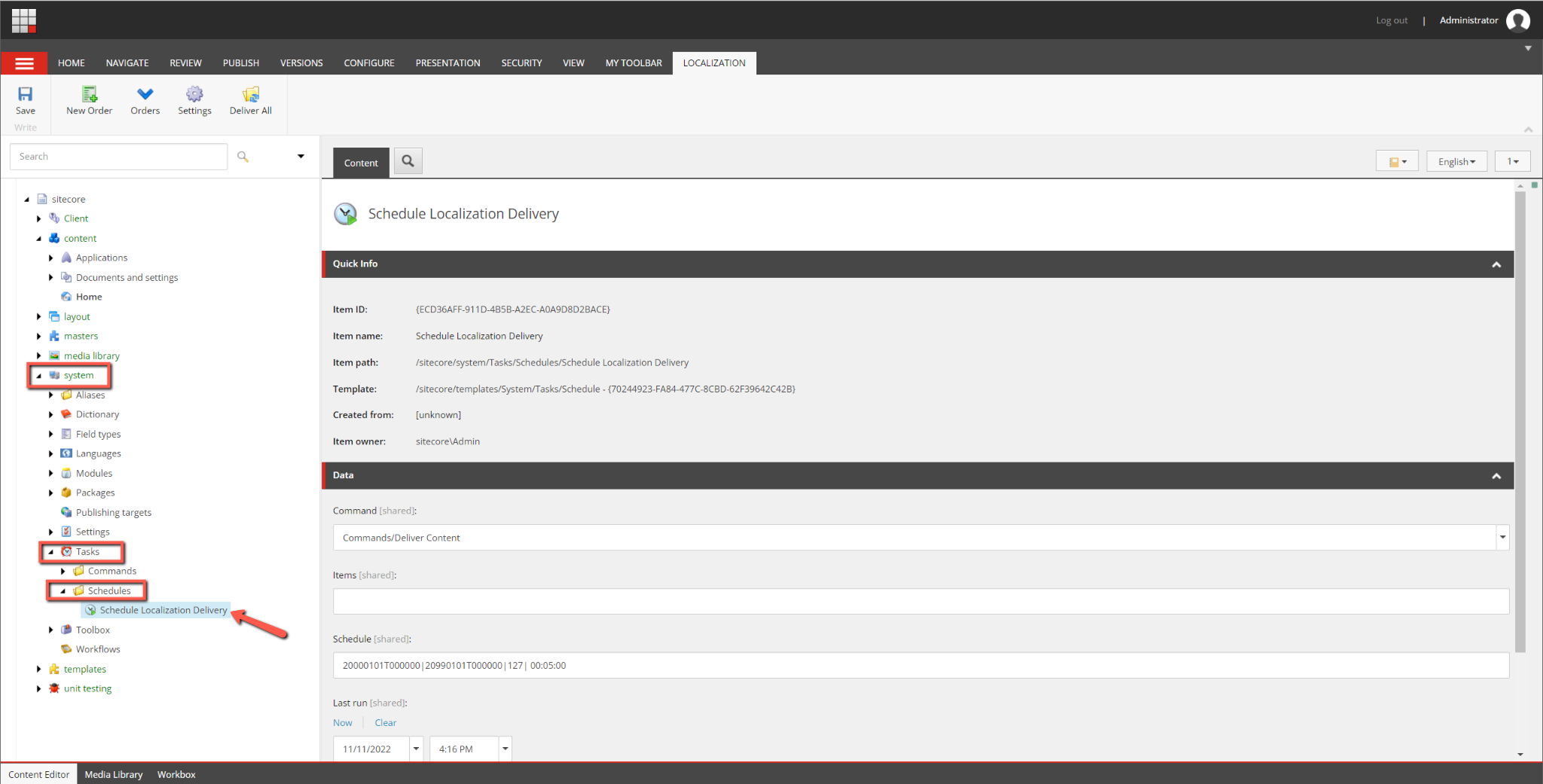Select the content node icon
Screen dimensions: 1543x784
point(54,238)
